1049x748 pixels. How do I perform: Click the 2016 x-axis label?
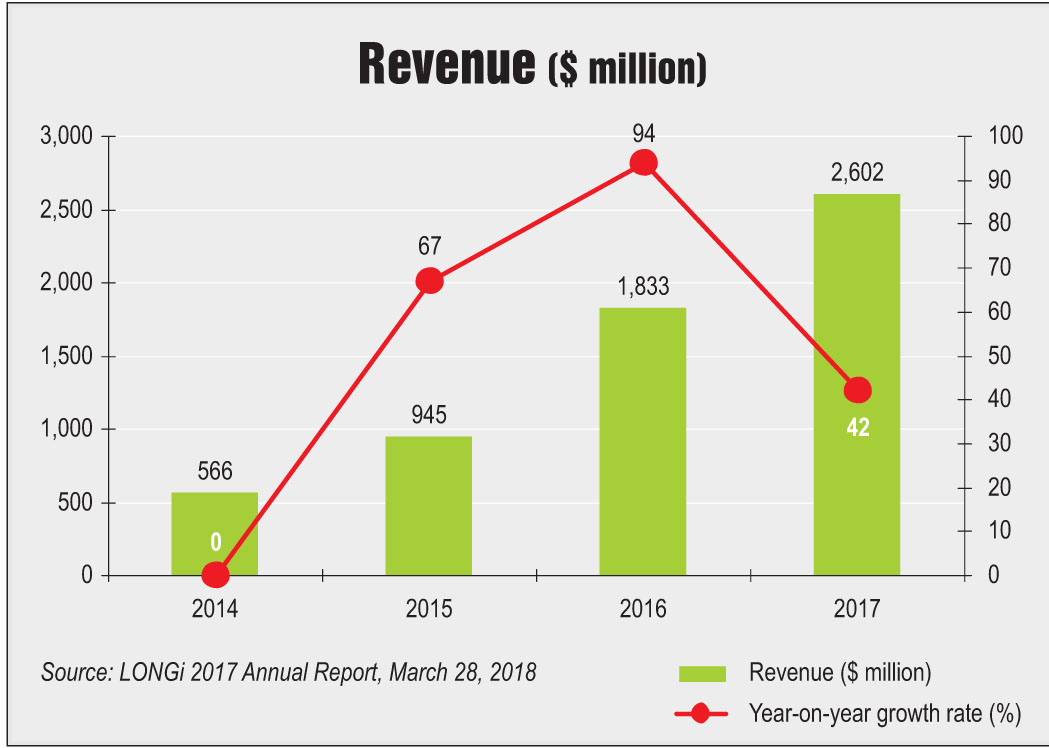tap(643, 608)
